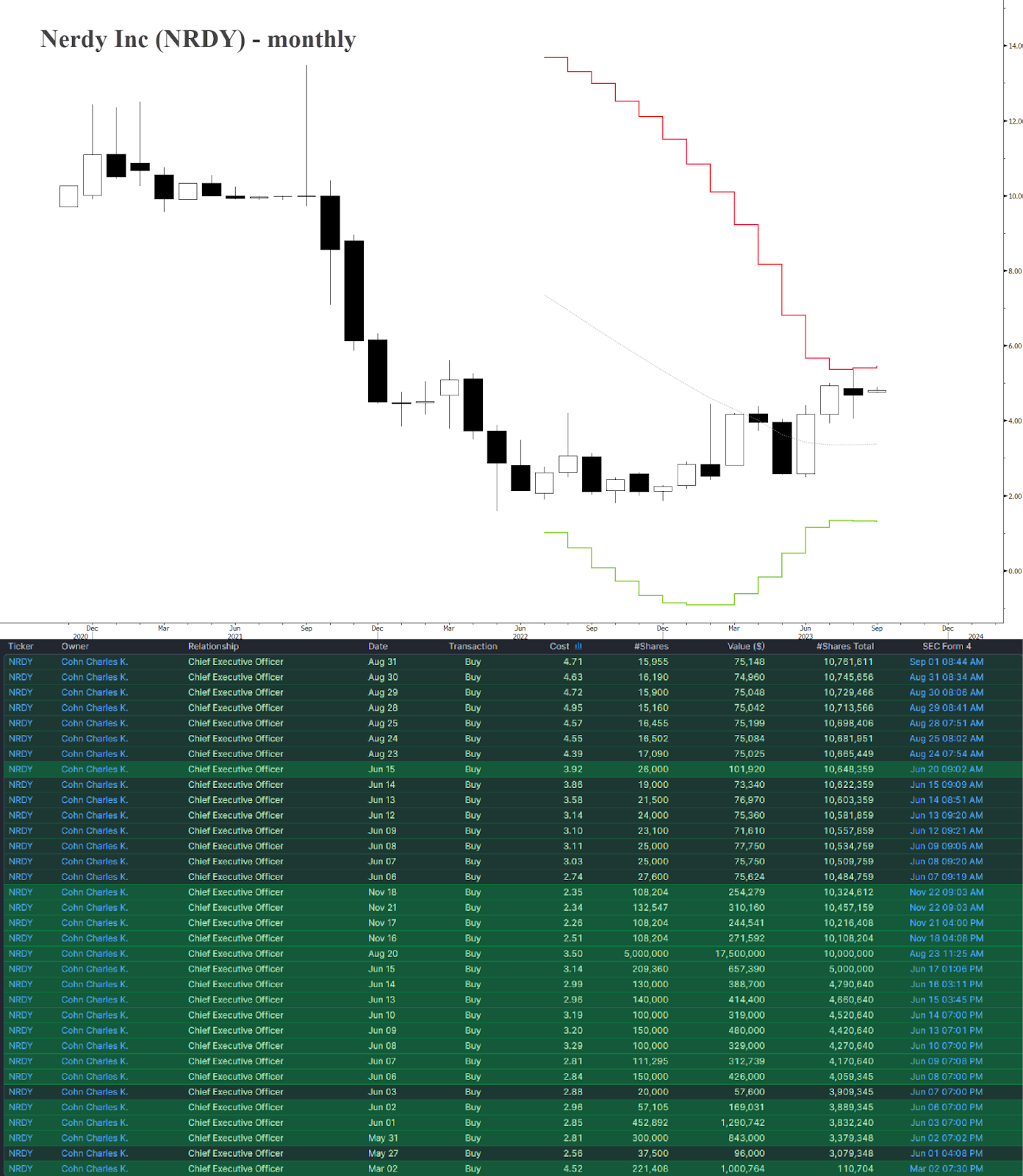
Task: Click the Transaction column header
Action: pos(473,647)
